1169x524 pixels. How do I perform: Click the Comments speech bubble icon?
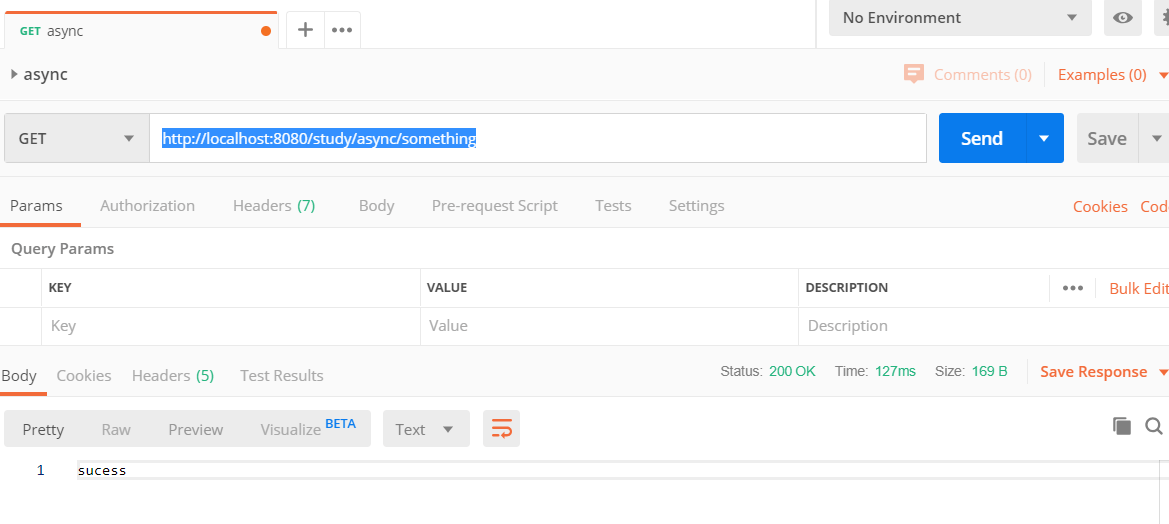click(x=913, y=74)
